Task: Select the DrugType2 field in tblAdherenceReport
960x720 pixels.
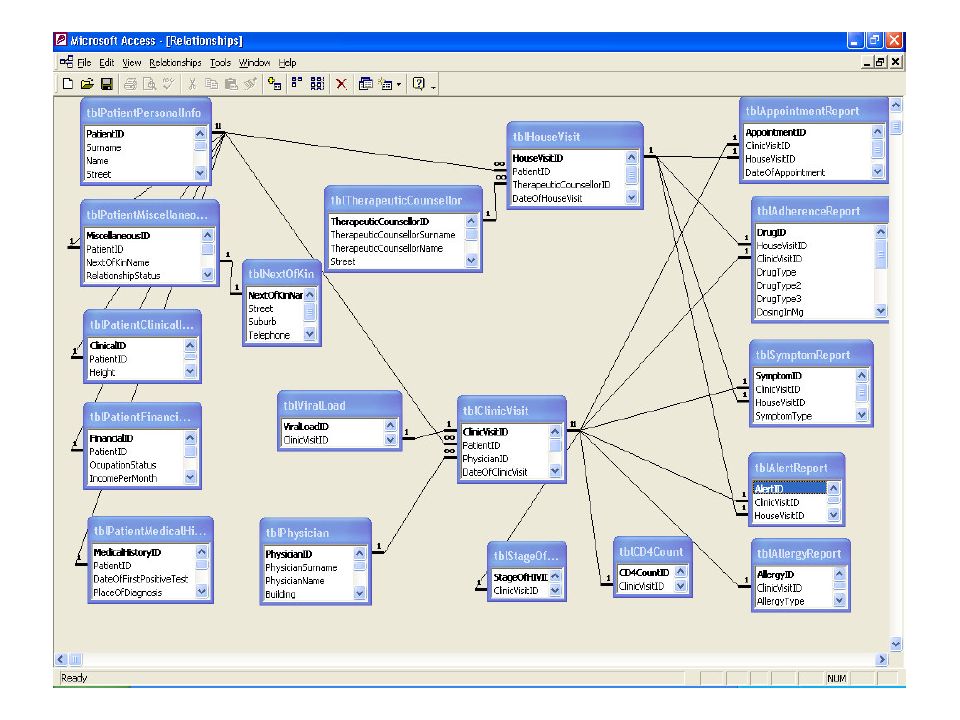Action: [779, 285]
